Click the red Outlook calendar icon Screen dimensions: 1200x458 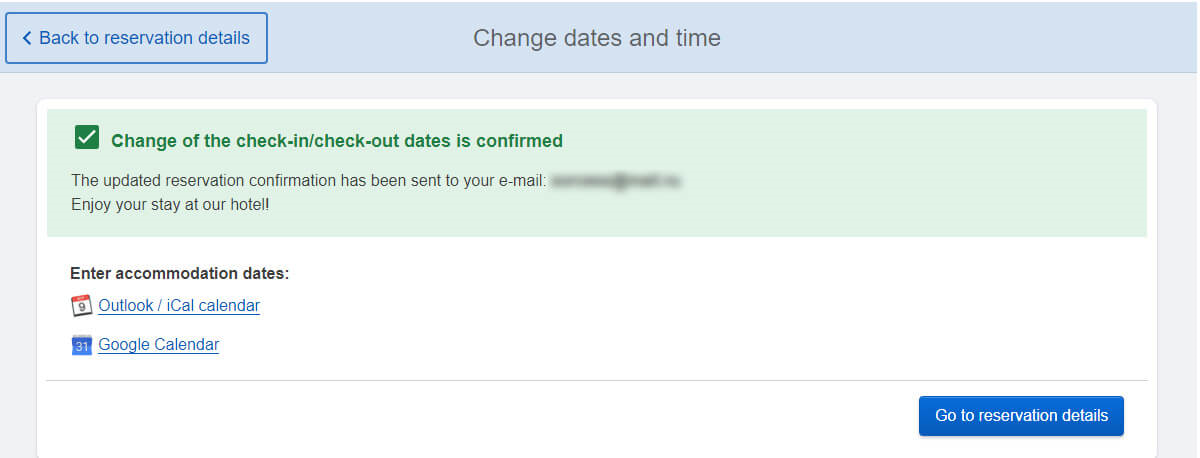(82, 306)
